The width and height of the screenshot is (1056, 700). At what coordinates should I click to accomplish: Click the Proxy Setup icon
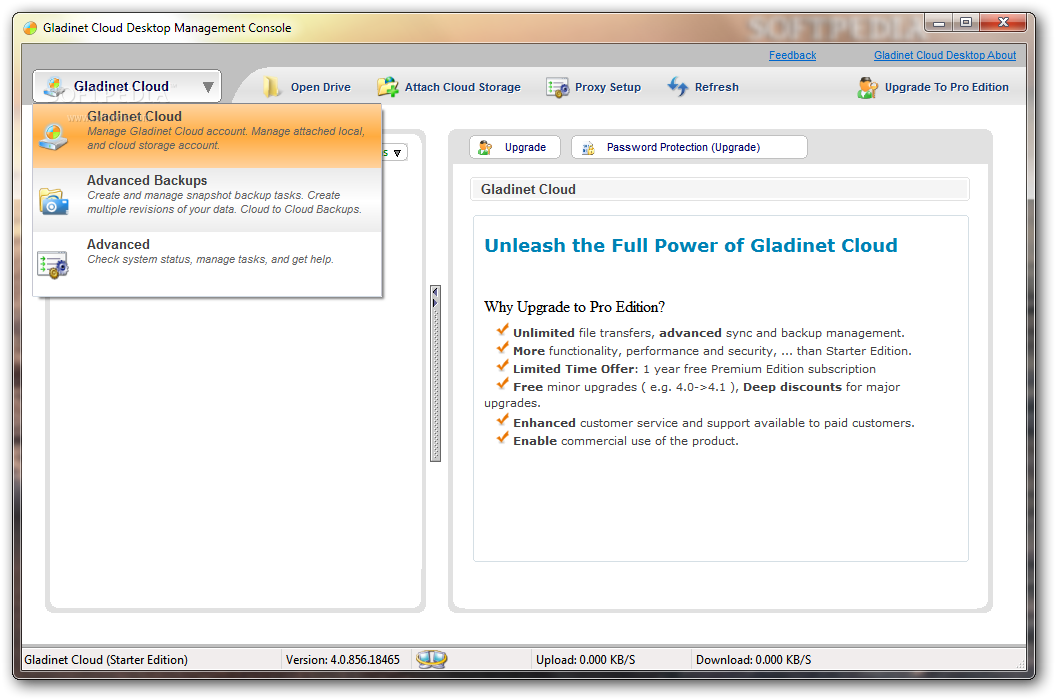tap(558, 88)
